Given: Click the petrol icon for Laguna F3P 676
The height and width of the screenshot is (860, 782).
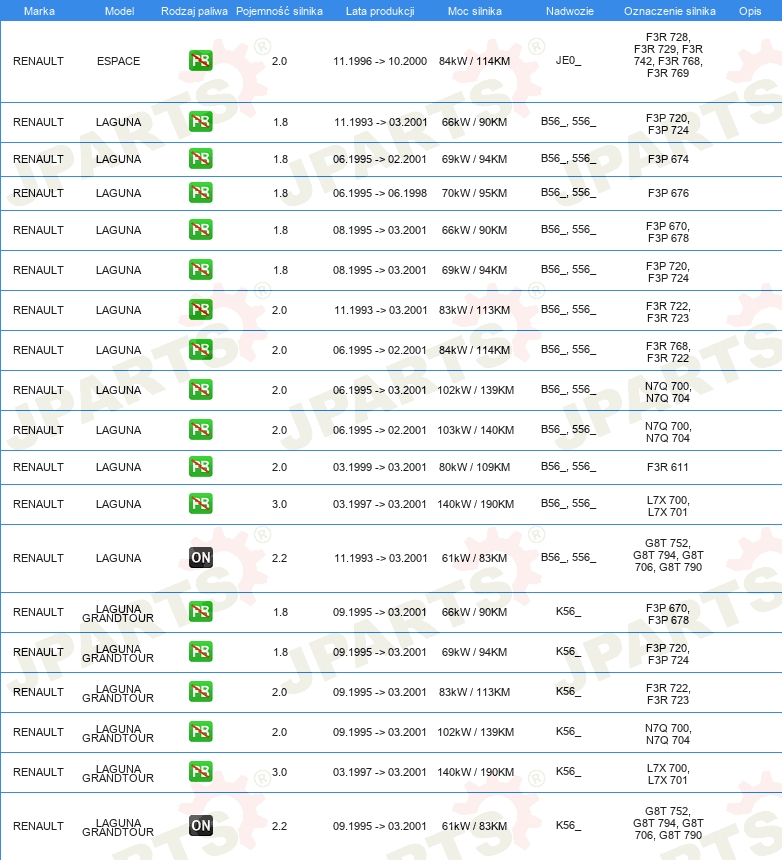Looking at the screenshot, I should [x=201, y=193].
